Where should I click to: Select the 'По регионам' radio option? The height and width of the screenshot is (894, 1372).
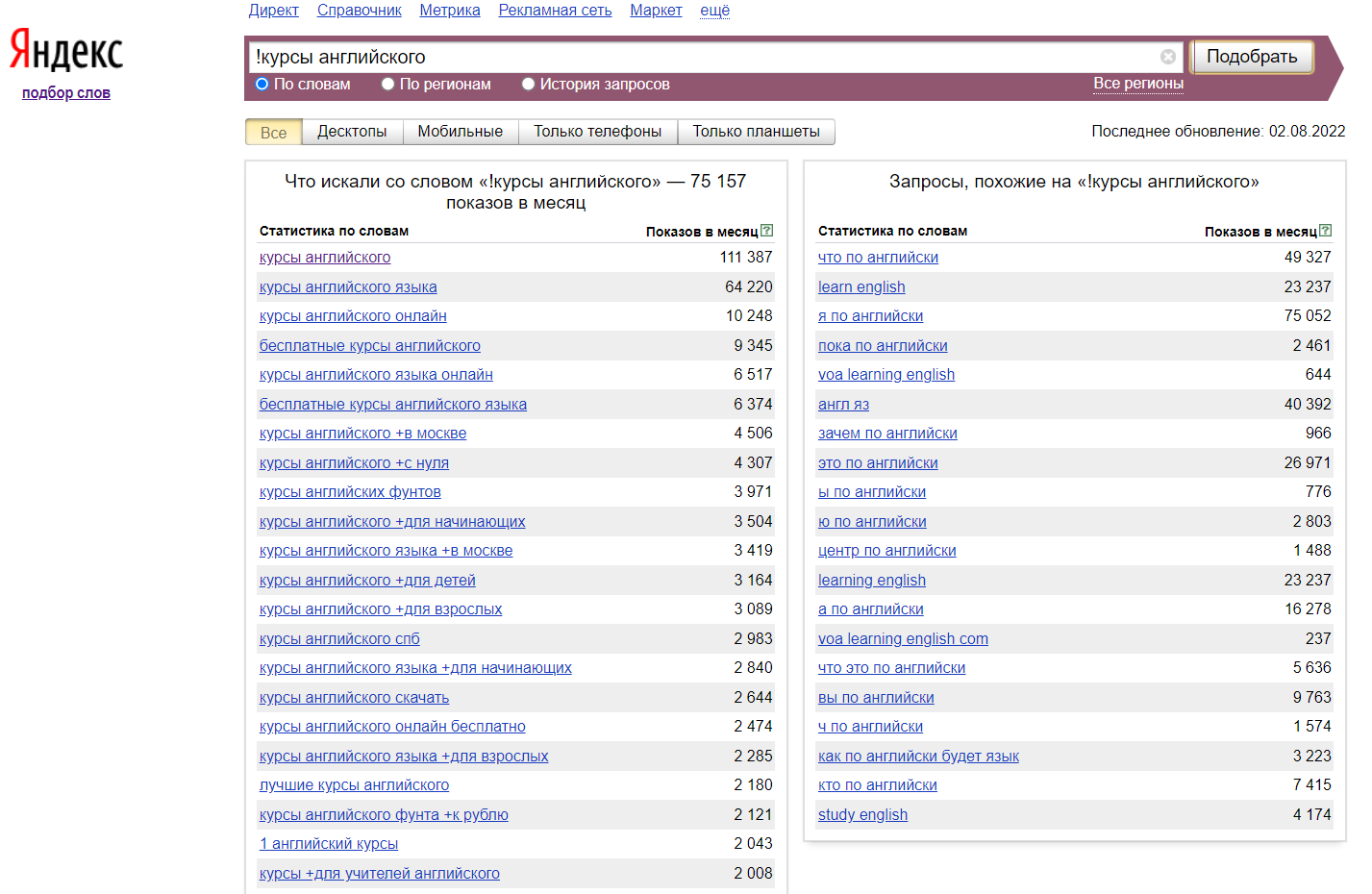click(x=388, y=85)
